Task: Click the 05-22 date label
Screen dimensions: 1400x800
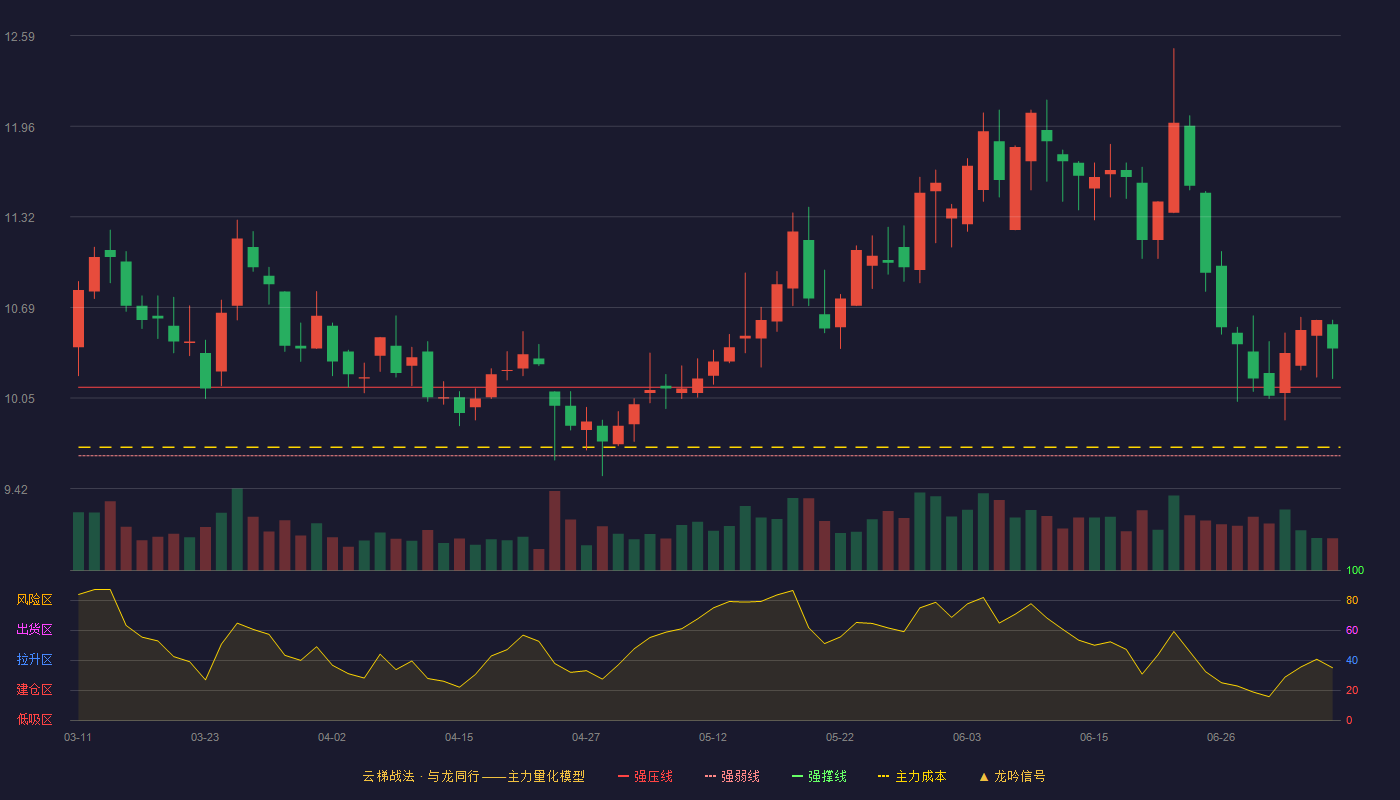Action: point(840,737)
